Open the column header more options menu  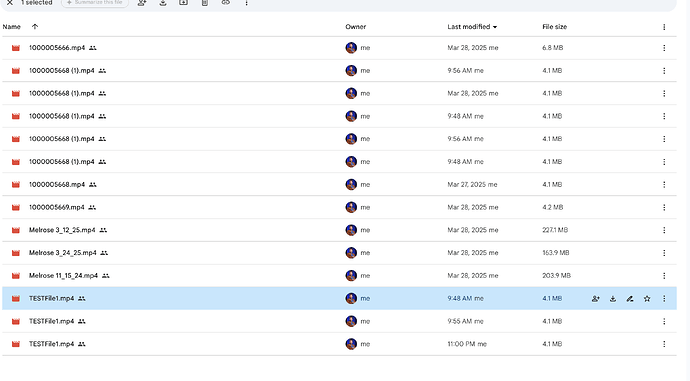point(664,27)
